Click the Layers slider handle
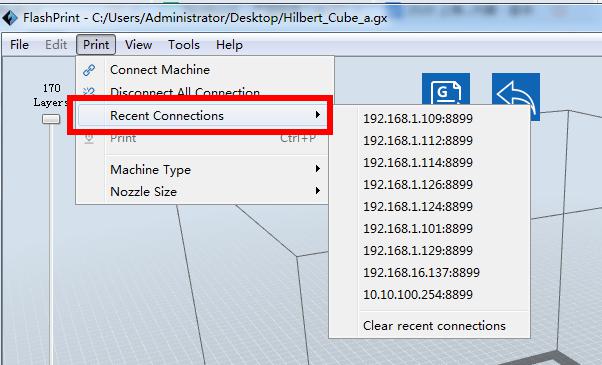Image resolution: width=602 pixels, height=365 pixels. point(51,119)
